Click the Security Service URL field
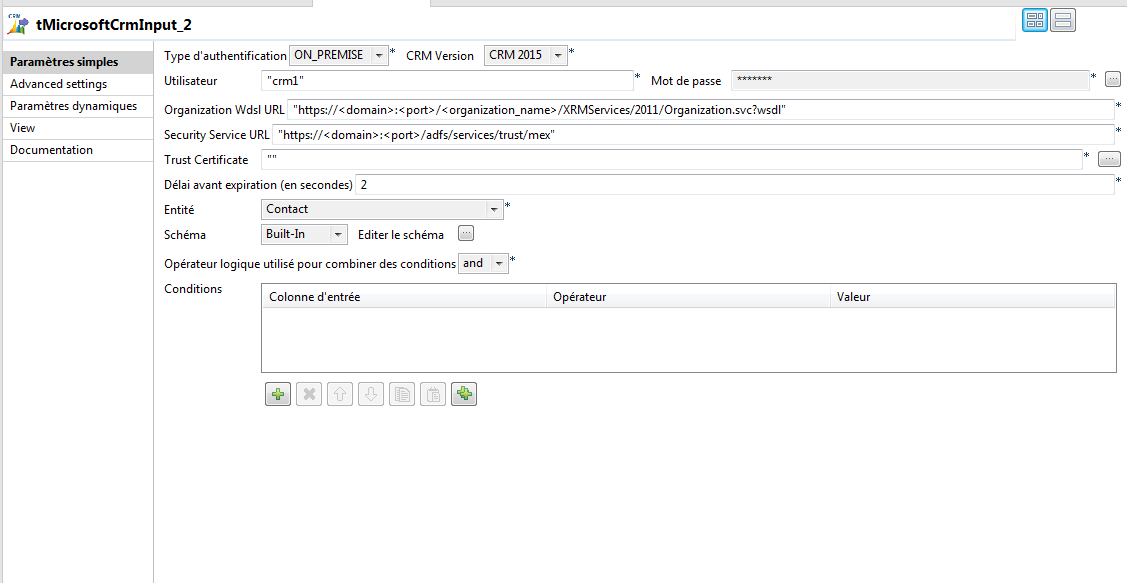This screenshot has width=1127, height=583. [694, 134]
